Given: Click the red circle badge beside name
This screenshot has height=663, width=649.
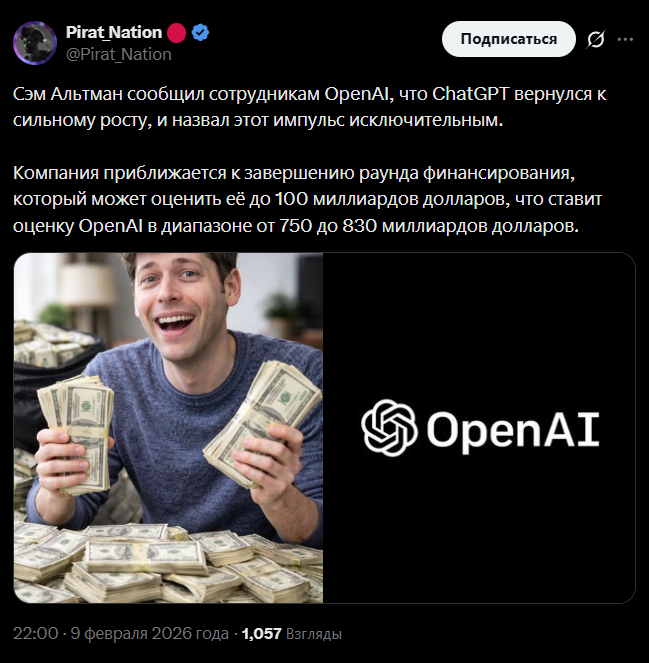Looking at the screenshot, I should point(176,33).
